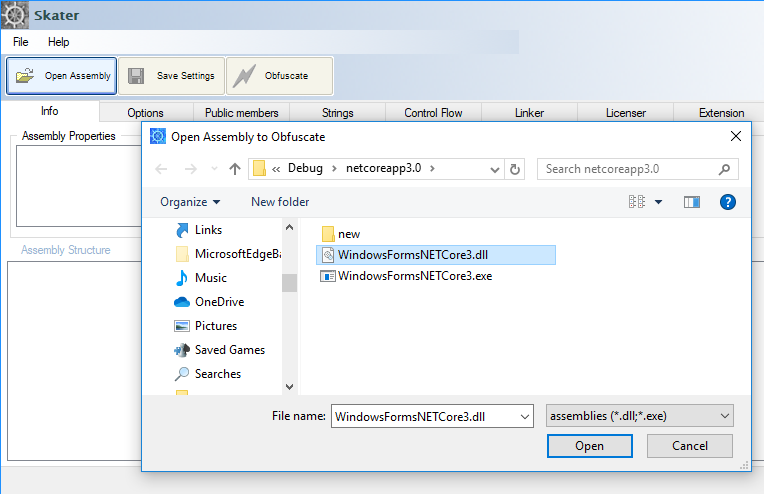Click navigation pane scroll down arrow
The image size is (764, 494).
(289, 387)
